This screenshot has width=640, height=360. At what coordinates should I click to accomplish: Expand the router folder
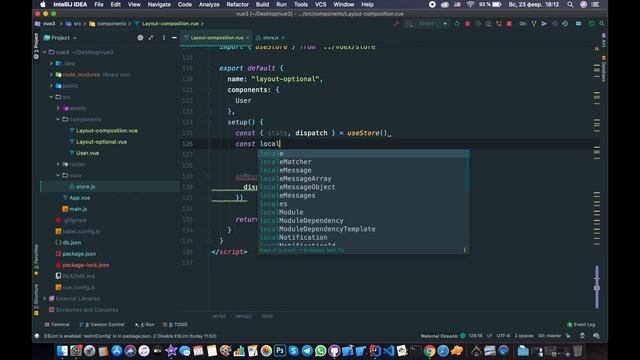tap(58, 164)
